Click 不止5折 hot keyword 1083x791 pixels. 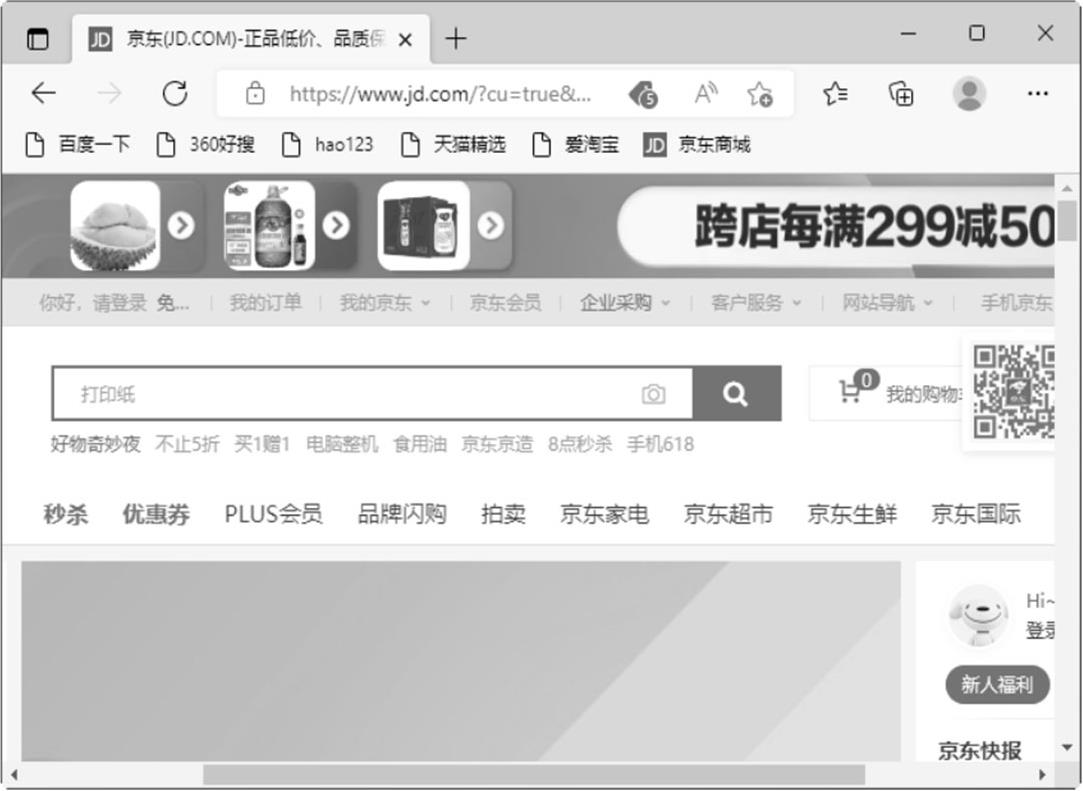187,444
